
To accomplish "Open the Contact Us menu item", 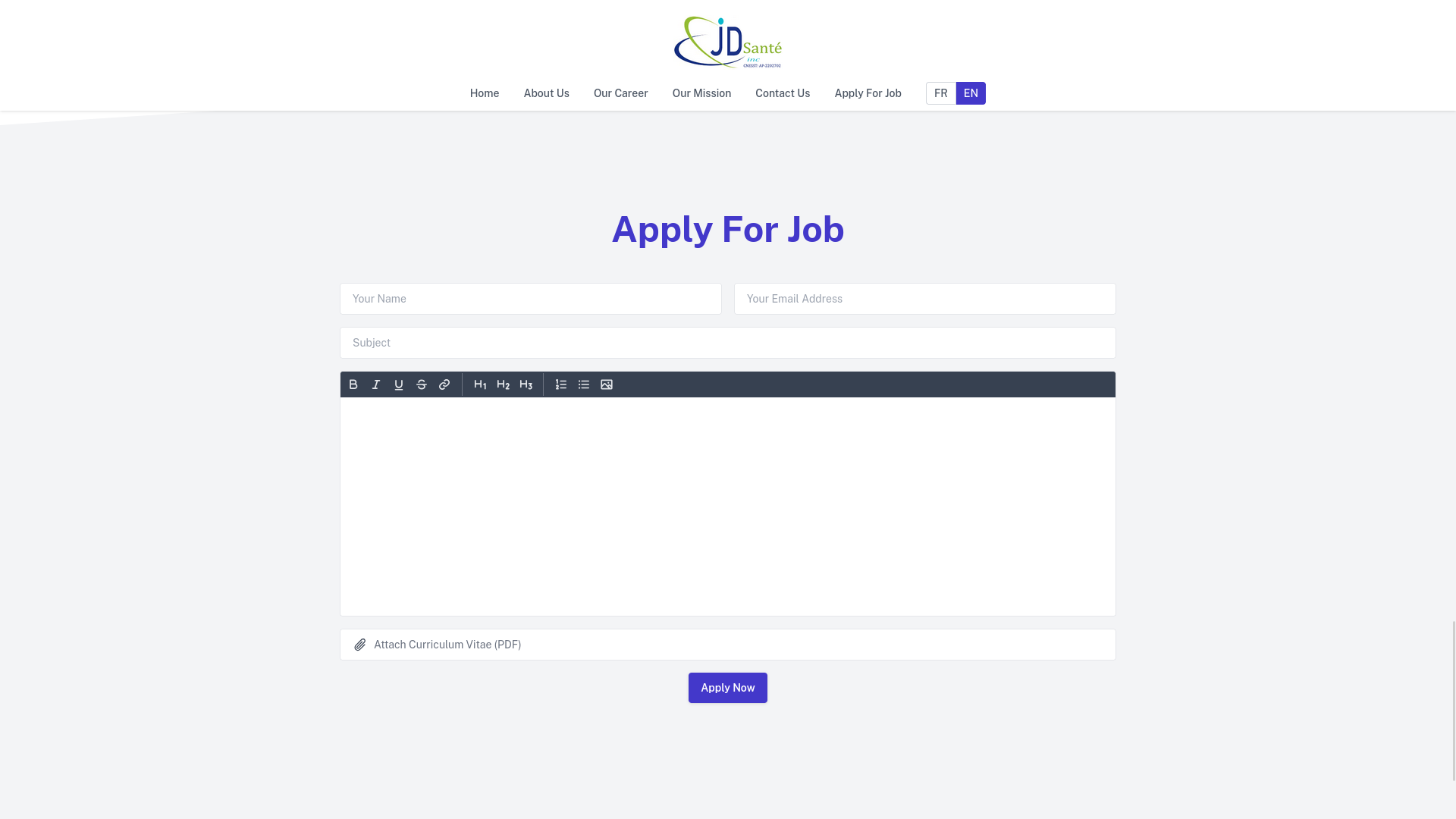I will (782, 93).
